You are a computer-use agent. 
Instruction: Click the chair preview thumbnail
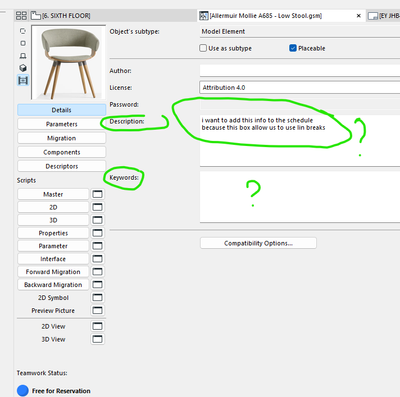coord(69,63)
